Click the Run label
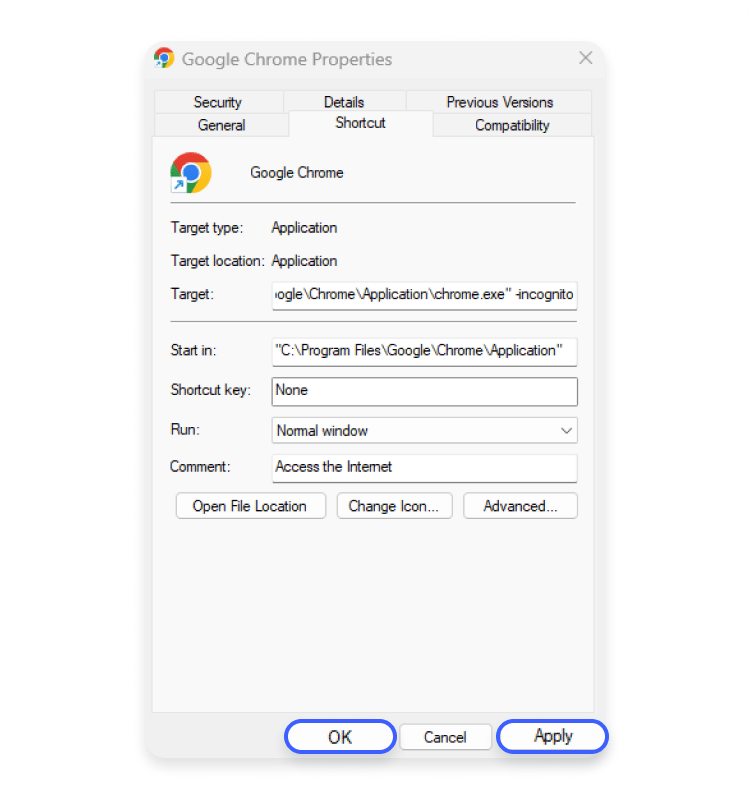The image size is (750, 800). pyautogui.click(x=185, y=430)
